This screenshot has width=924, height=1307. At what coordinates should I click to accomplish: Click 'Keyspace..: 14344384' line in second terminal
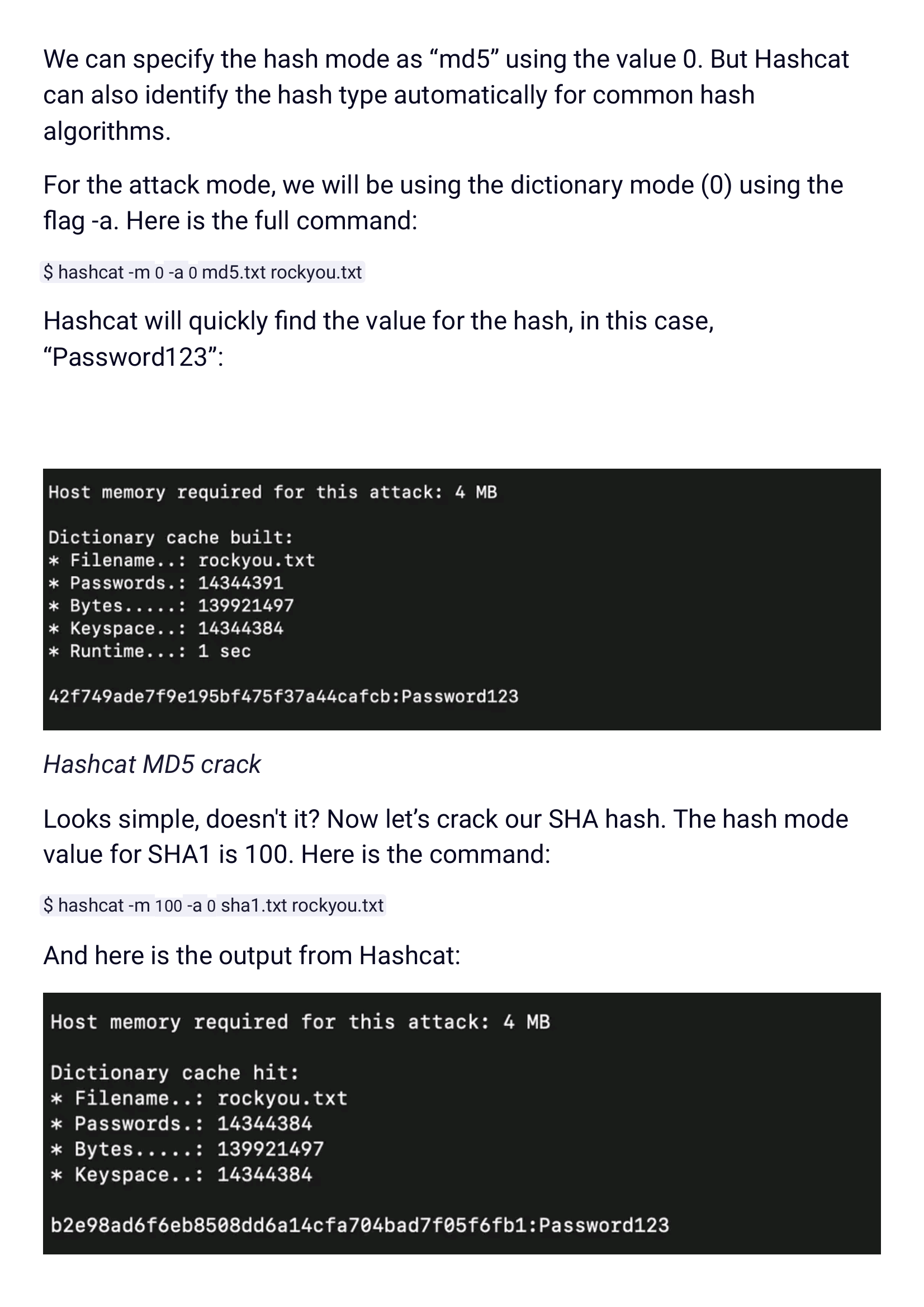point(181,1174)
